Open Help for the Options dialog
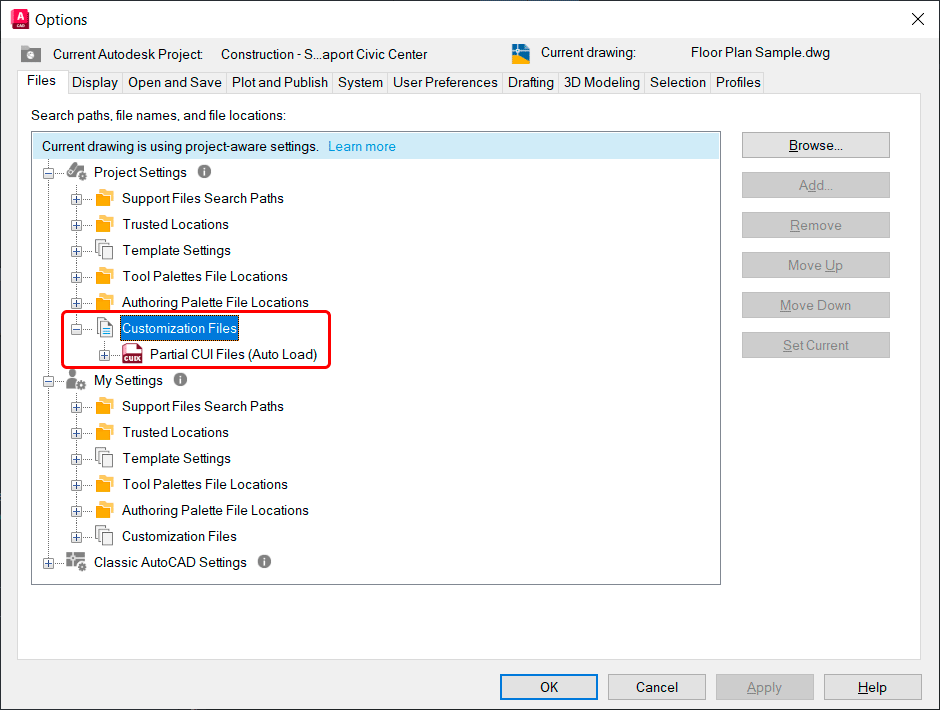 coord(872,687)
